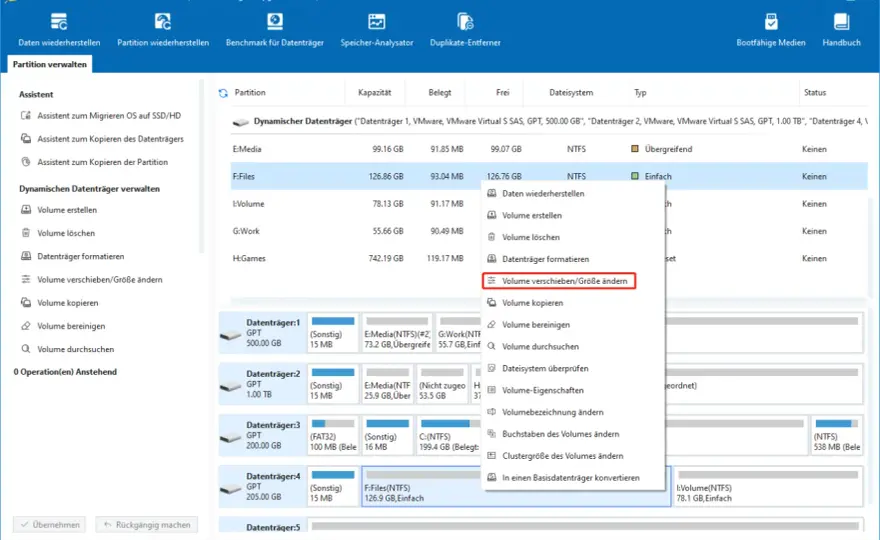Click Rückgängig machen button

click(x=146, y=525)
